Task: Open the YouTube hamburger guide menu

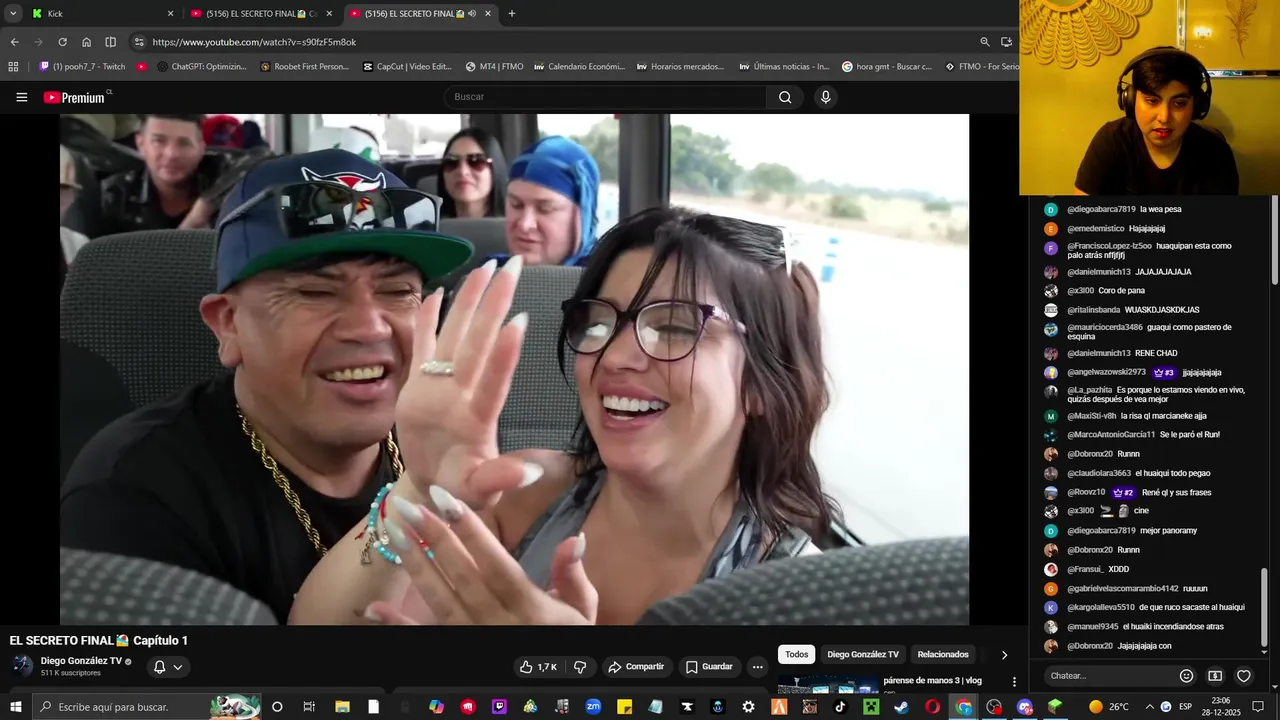Action: tap(21, 97)
